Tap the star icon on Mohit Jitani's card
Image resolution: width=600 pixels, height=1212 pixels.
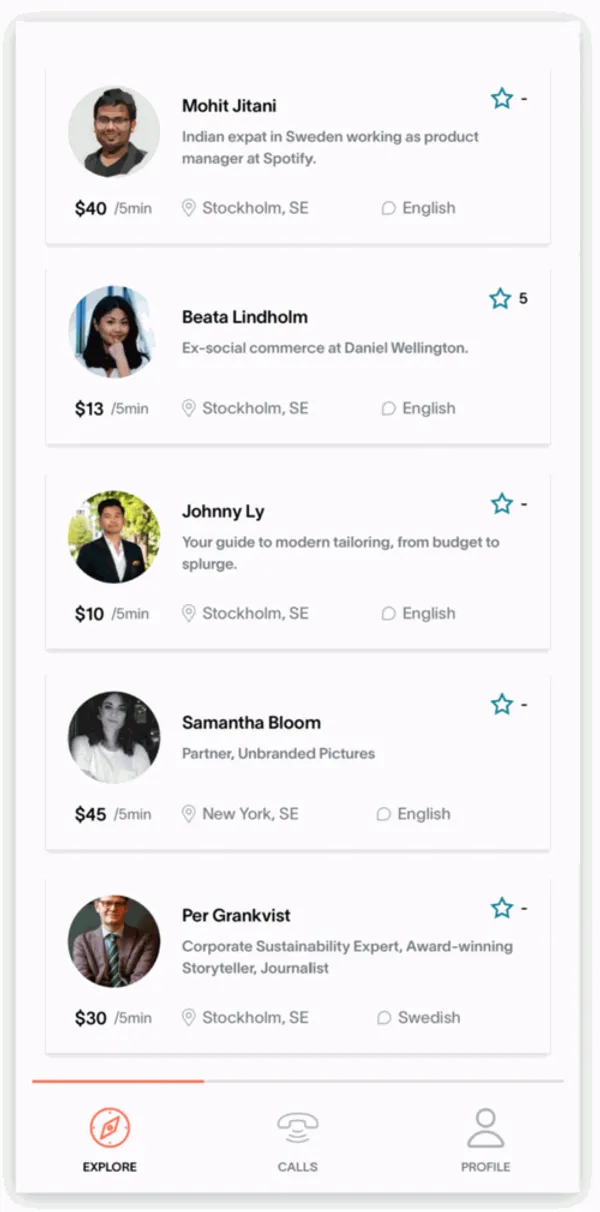pos(502,98)
